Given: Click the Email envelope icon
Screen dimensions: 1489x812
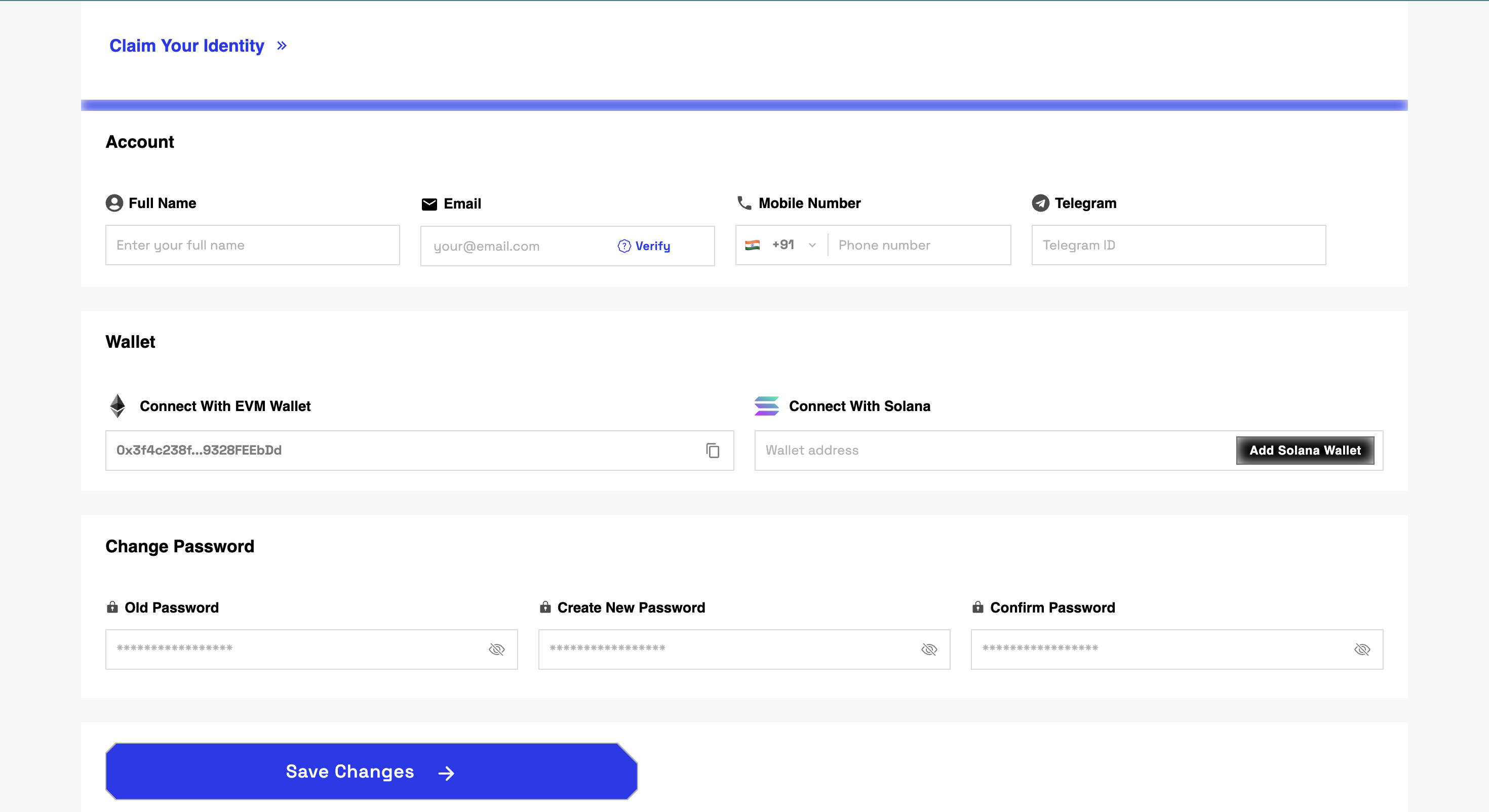Looking at the screenshot, I should click(x=429, y=204).
